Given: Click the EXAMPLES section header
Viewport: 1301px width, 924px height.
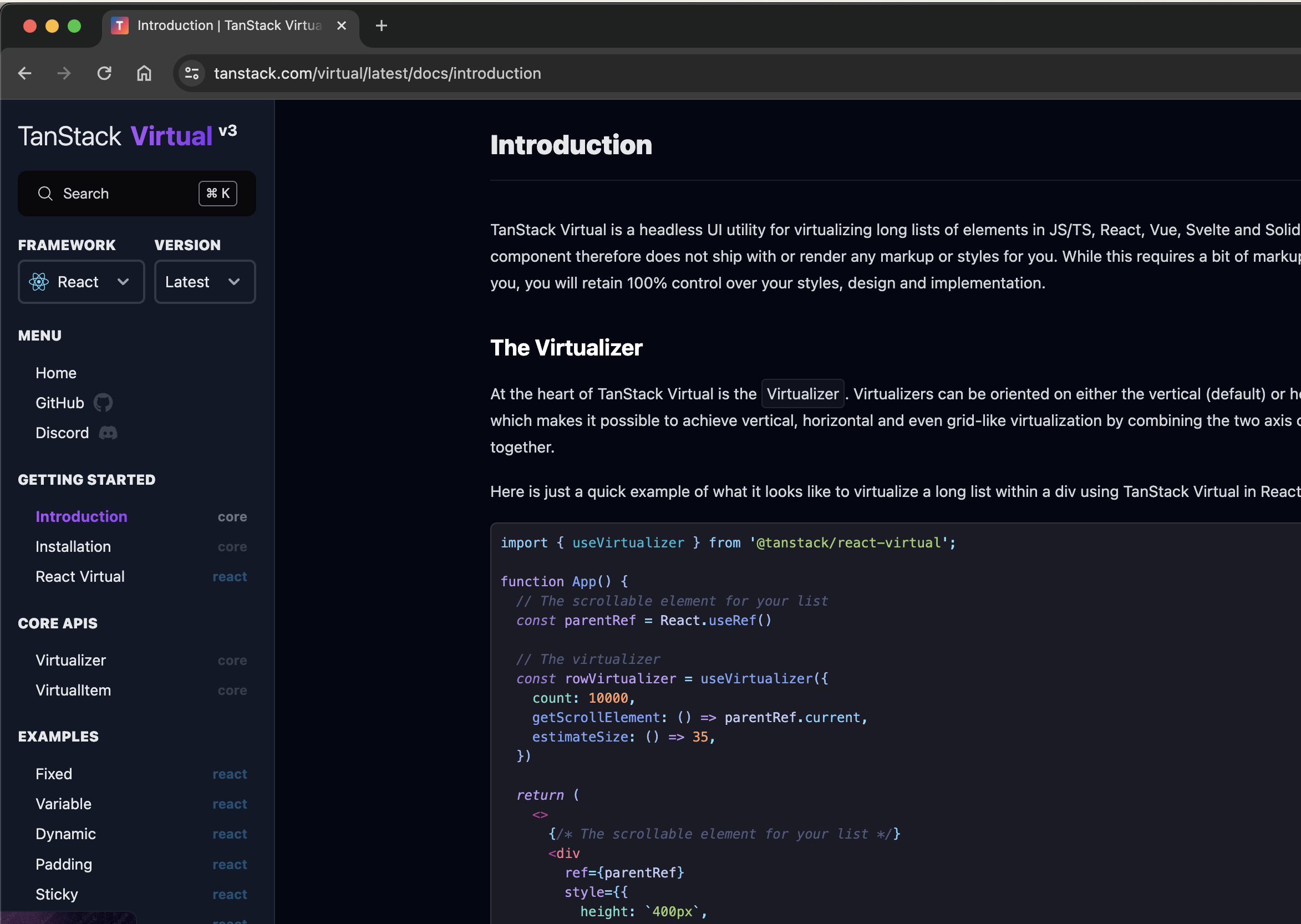Looking at the screenshot, I should [58, 737].
